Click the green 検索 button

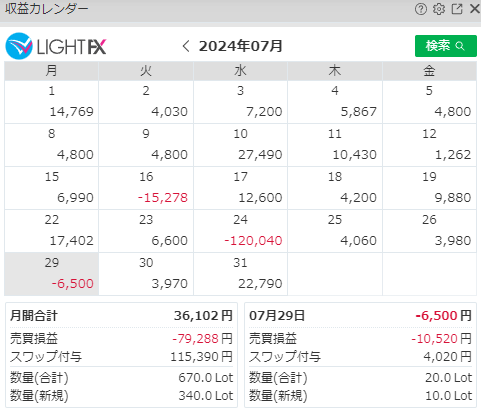point(446,46)
